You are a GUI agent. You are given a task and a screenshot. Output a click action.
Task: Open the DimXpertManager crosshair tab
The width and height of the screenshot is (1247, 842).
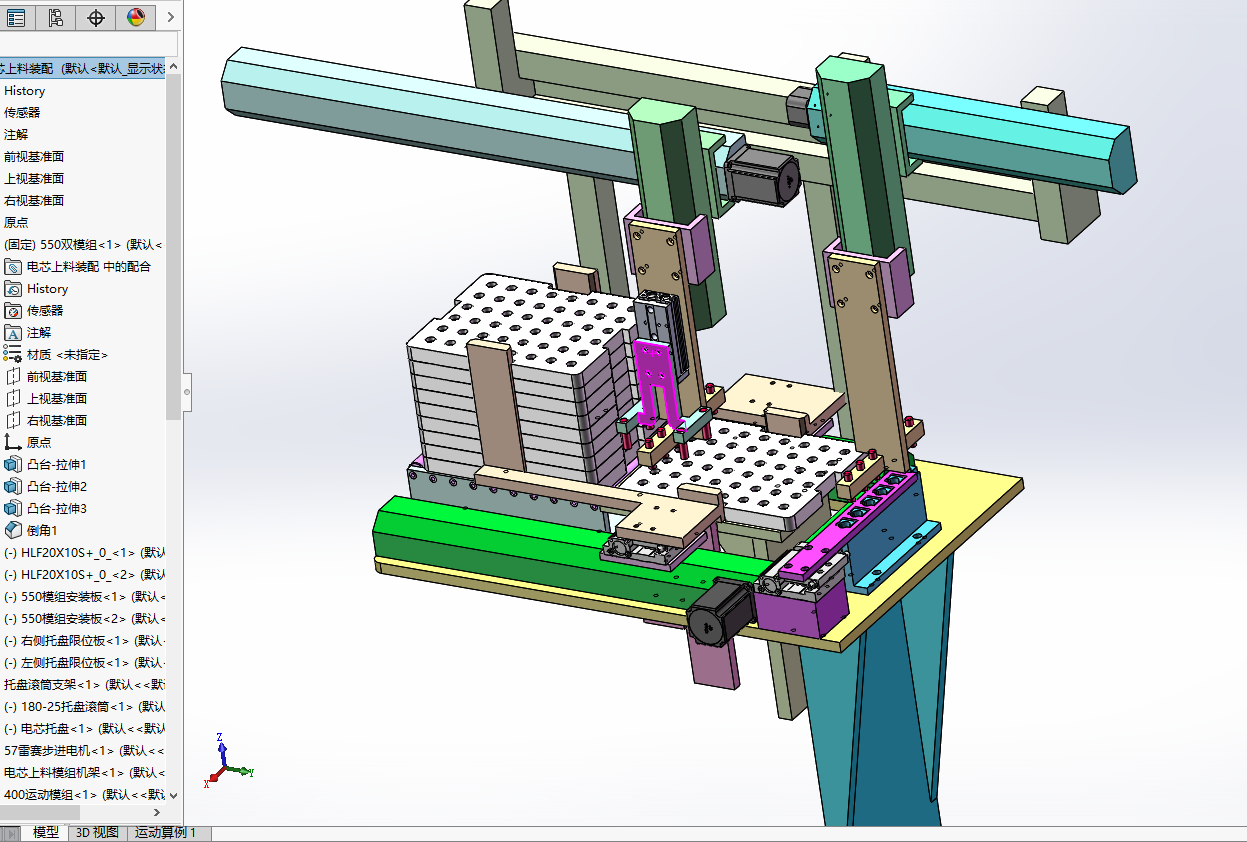(96, 17)
